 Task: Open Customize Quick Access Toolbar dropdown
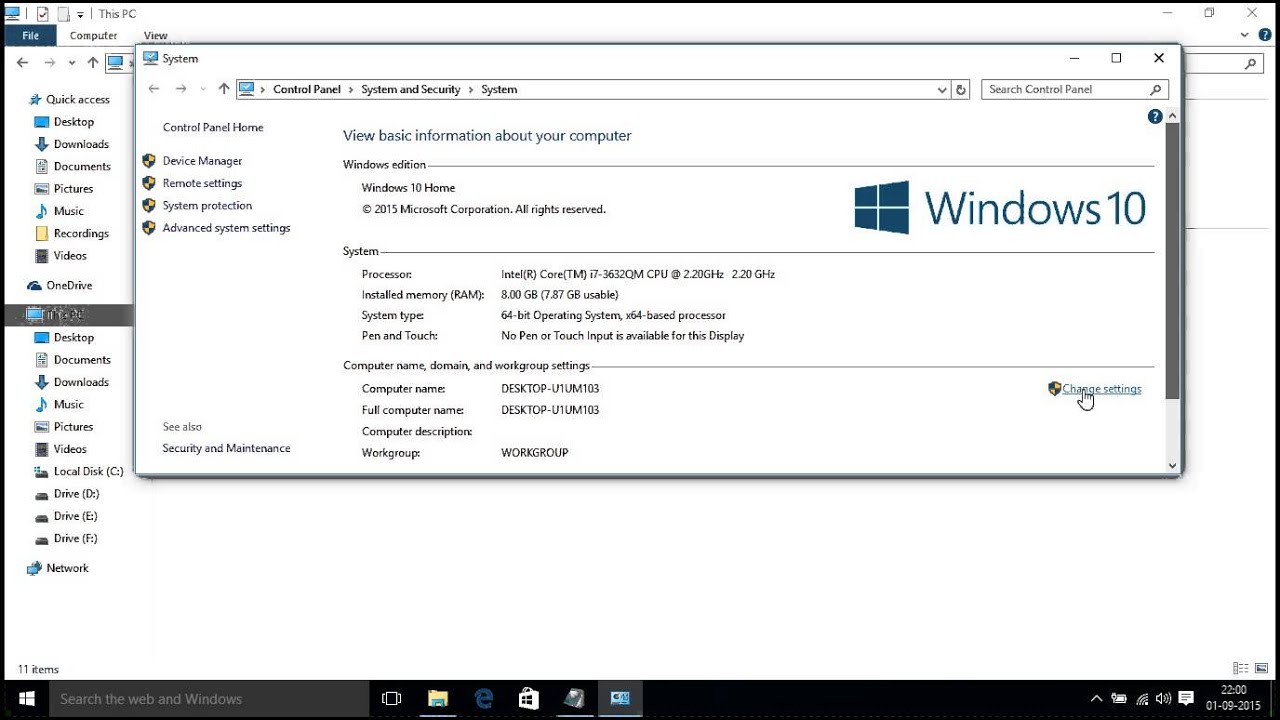[x=81, y=15]
